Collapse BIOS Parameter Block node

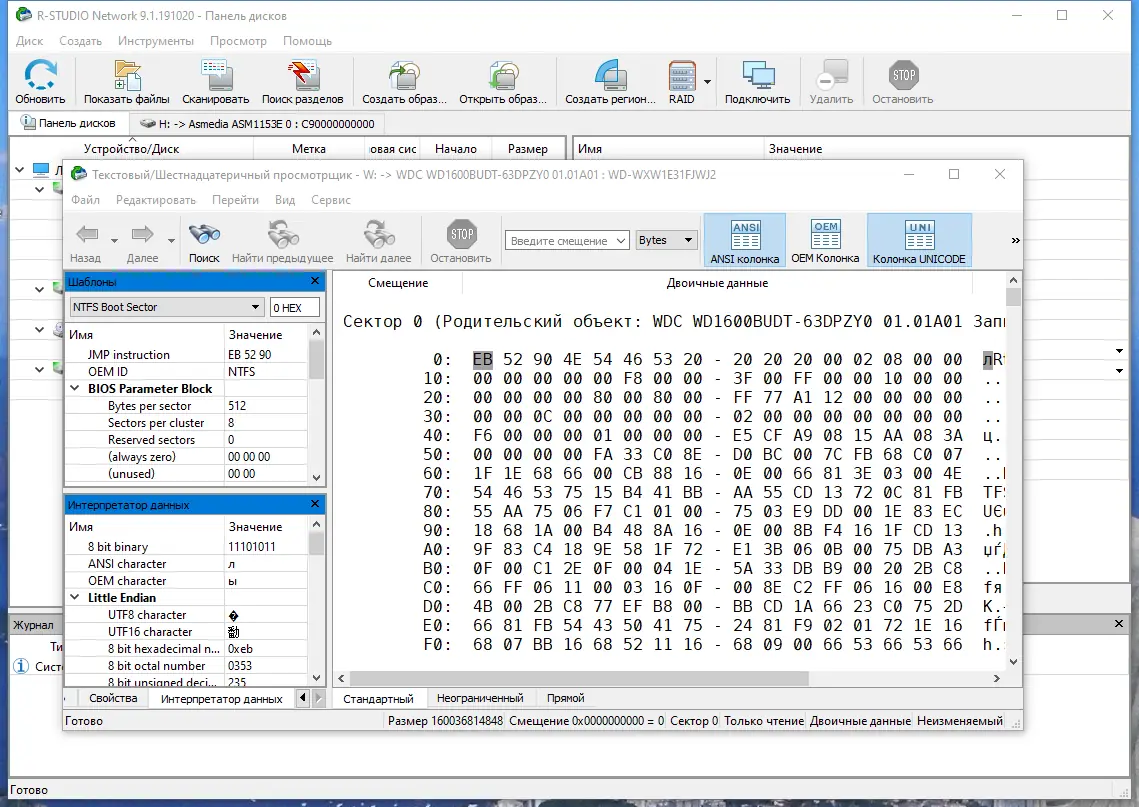74,389
